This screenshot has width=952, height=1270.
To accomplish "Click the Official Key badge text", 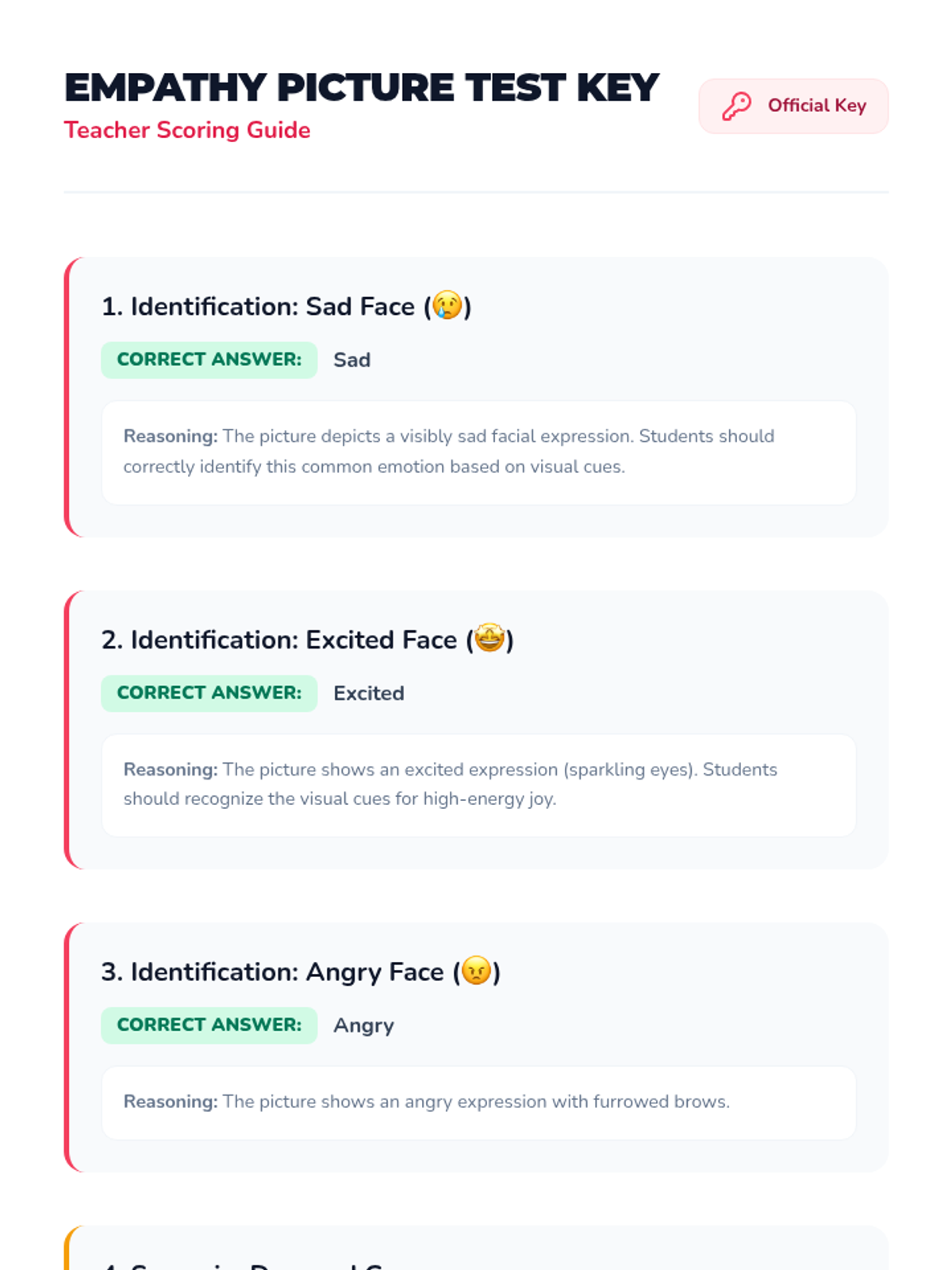I will pos(816,106).
